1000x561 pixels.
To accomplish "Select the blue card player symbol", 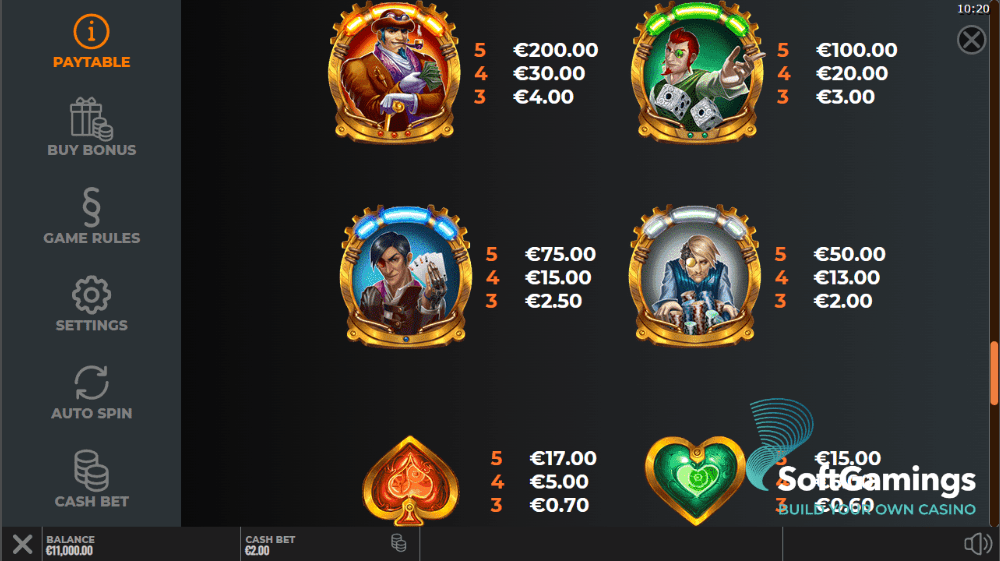I will pos(406,276).
